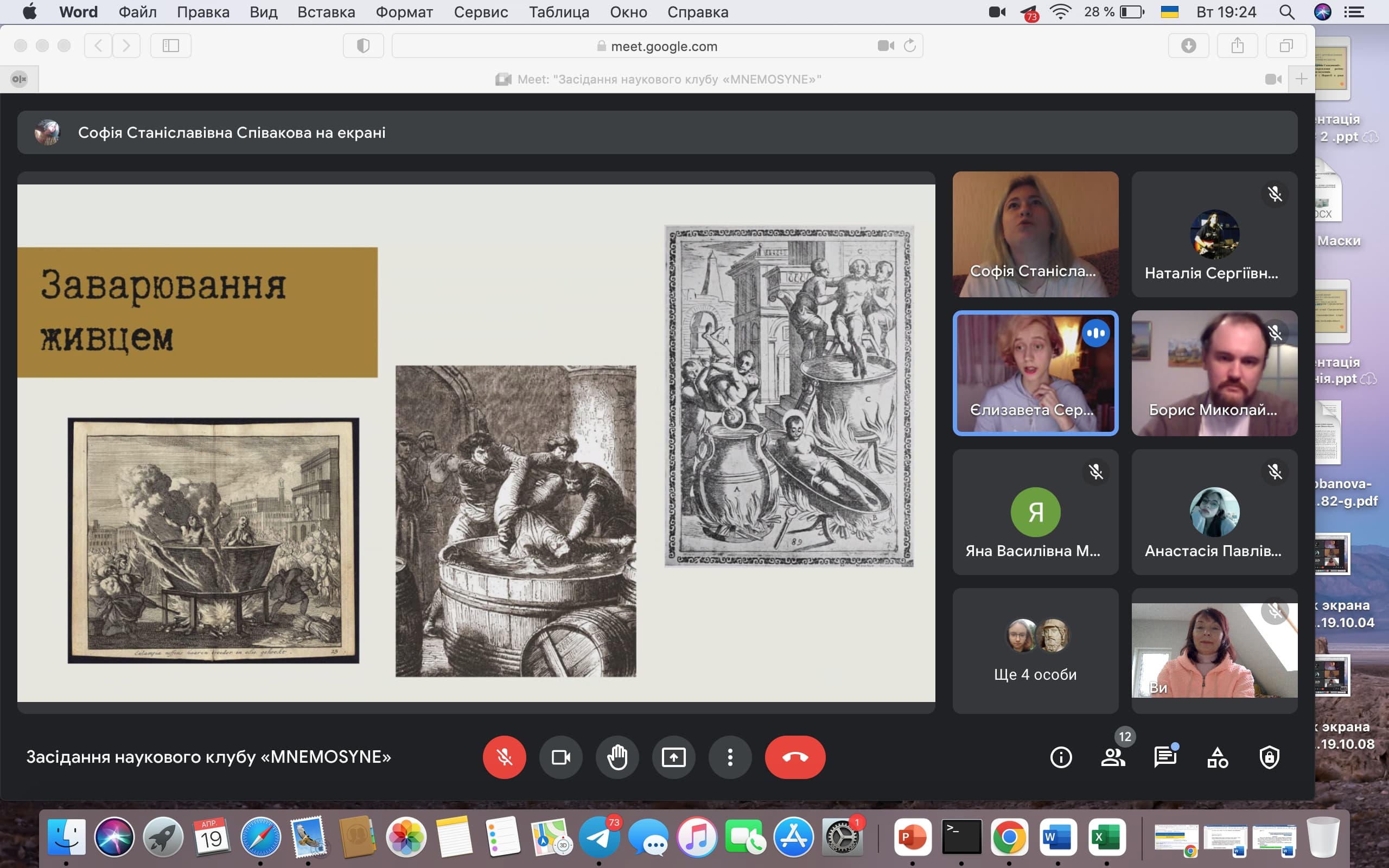Raise hand in the meeting

point(617,757)
